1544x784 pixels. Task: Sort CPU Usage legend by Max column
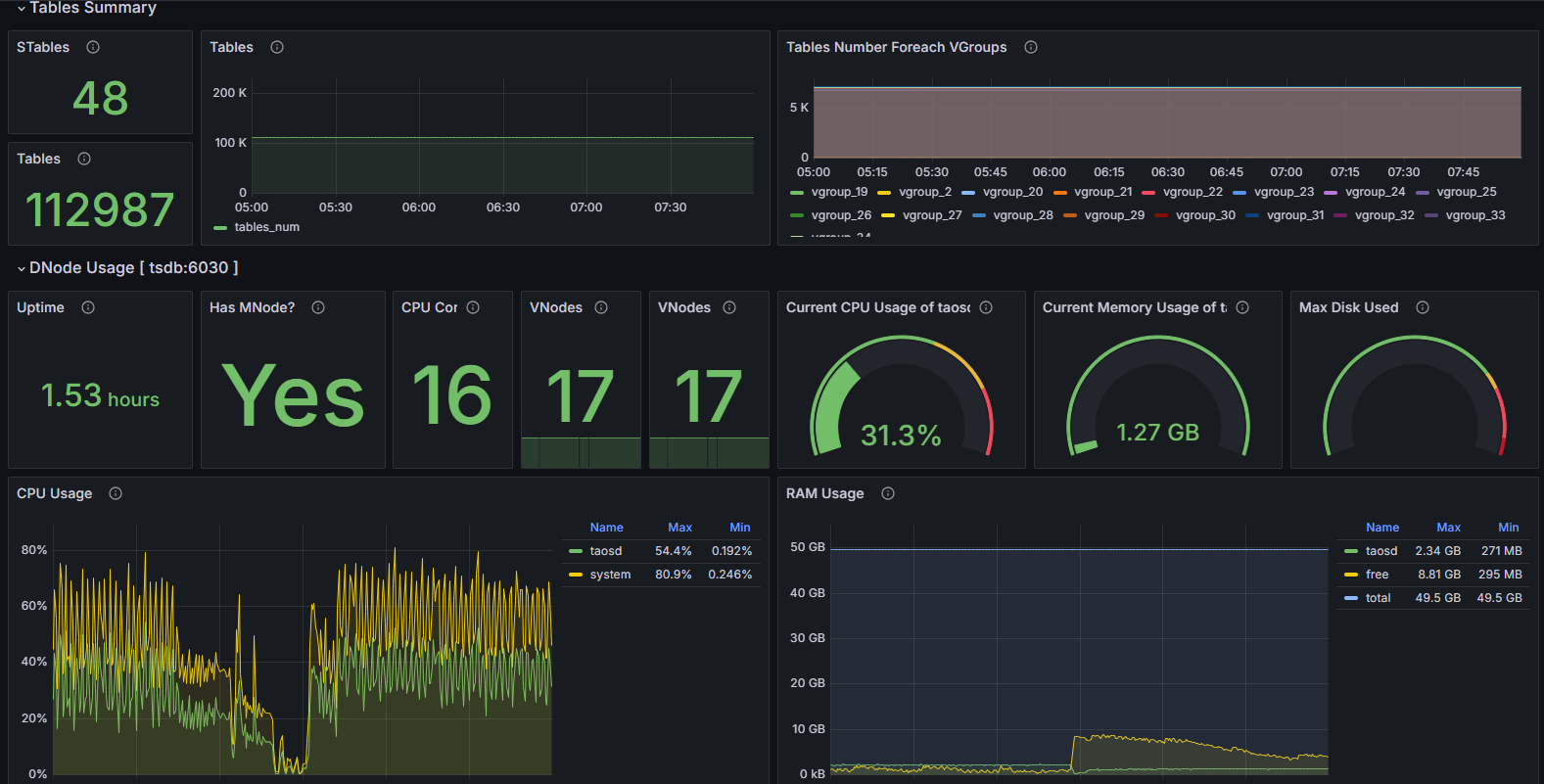tap(679, 528)
